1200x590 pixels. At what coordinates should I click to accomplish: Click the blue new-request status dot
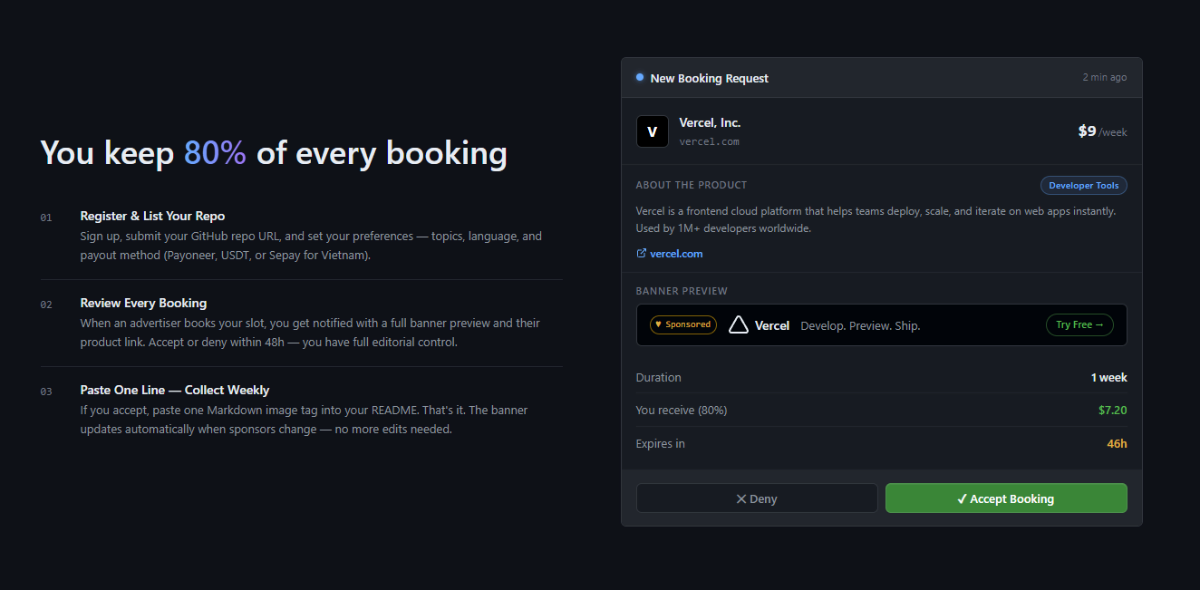[x=640, y=77]
